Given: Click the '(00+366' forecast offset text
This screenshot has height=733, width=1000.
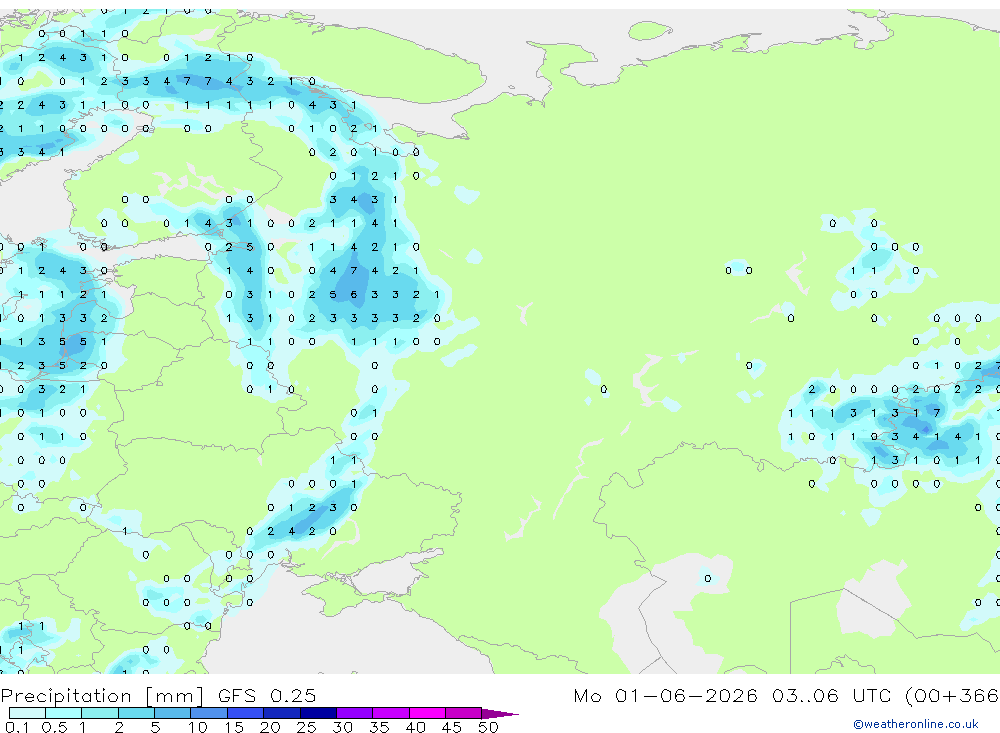Looking at the screenshot, I should (952, 695).
